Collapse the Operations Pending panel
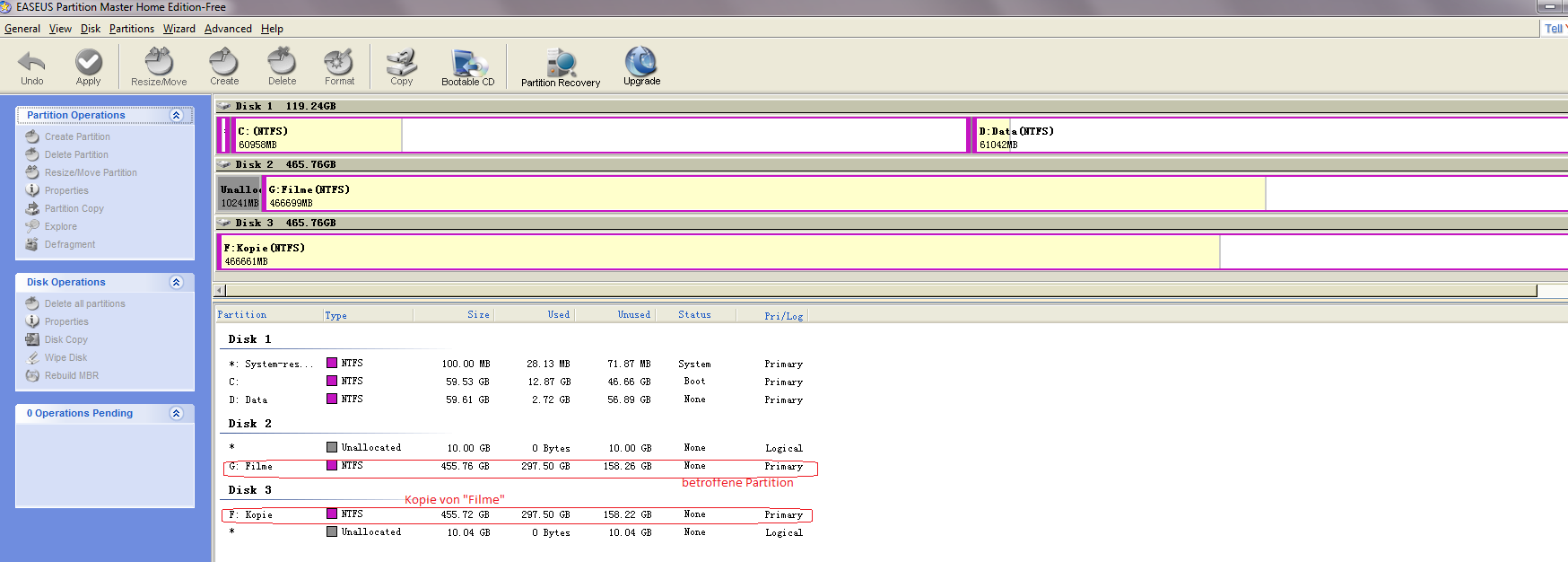Image resolution: width=1568 pixels, height=562 pixels. tap(176, 413)
